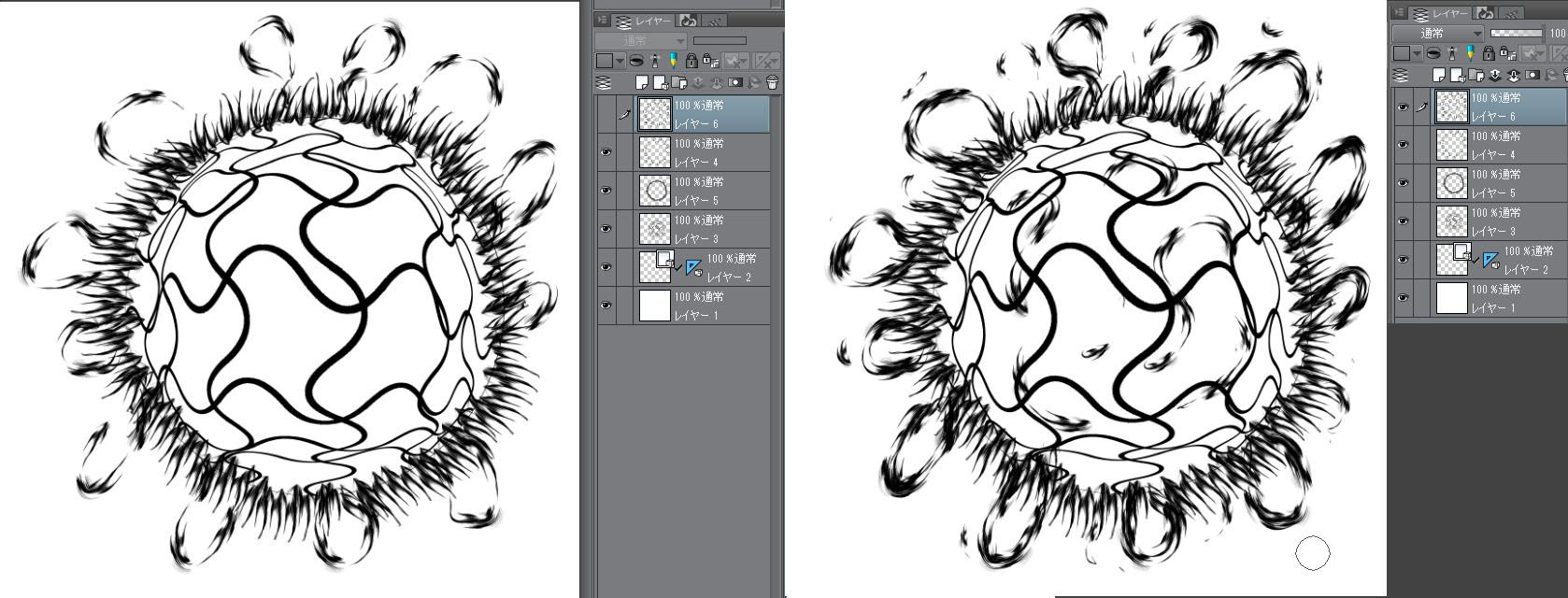
Task: Open left Layer panel menu button
Action: (x=603, y=20)
